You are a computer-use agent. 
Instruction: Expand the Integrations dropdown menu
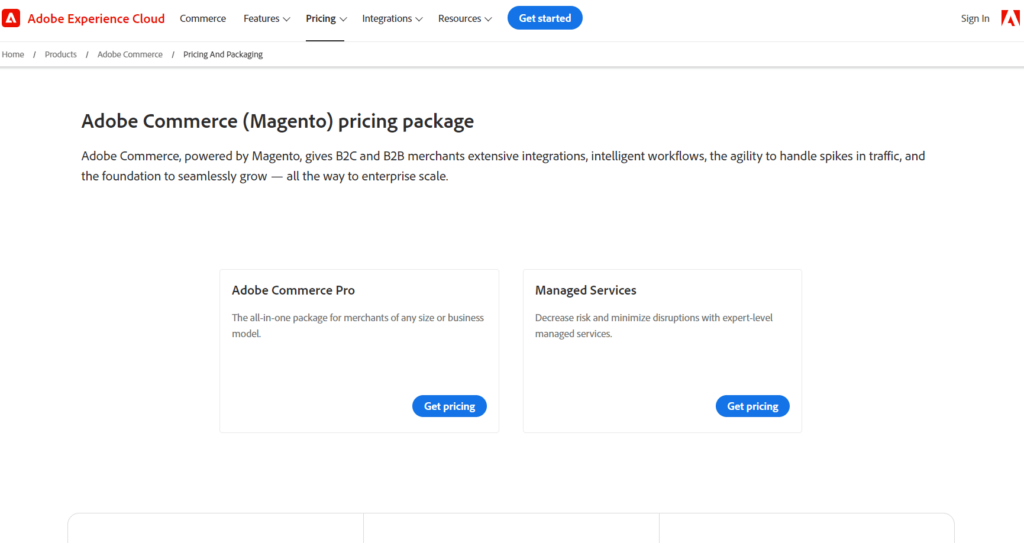pos(392,18)
